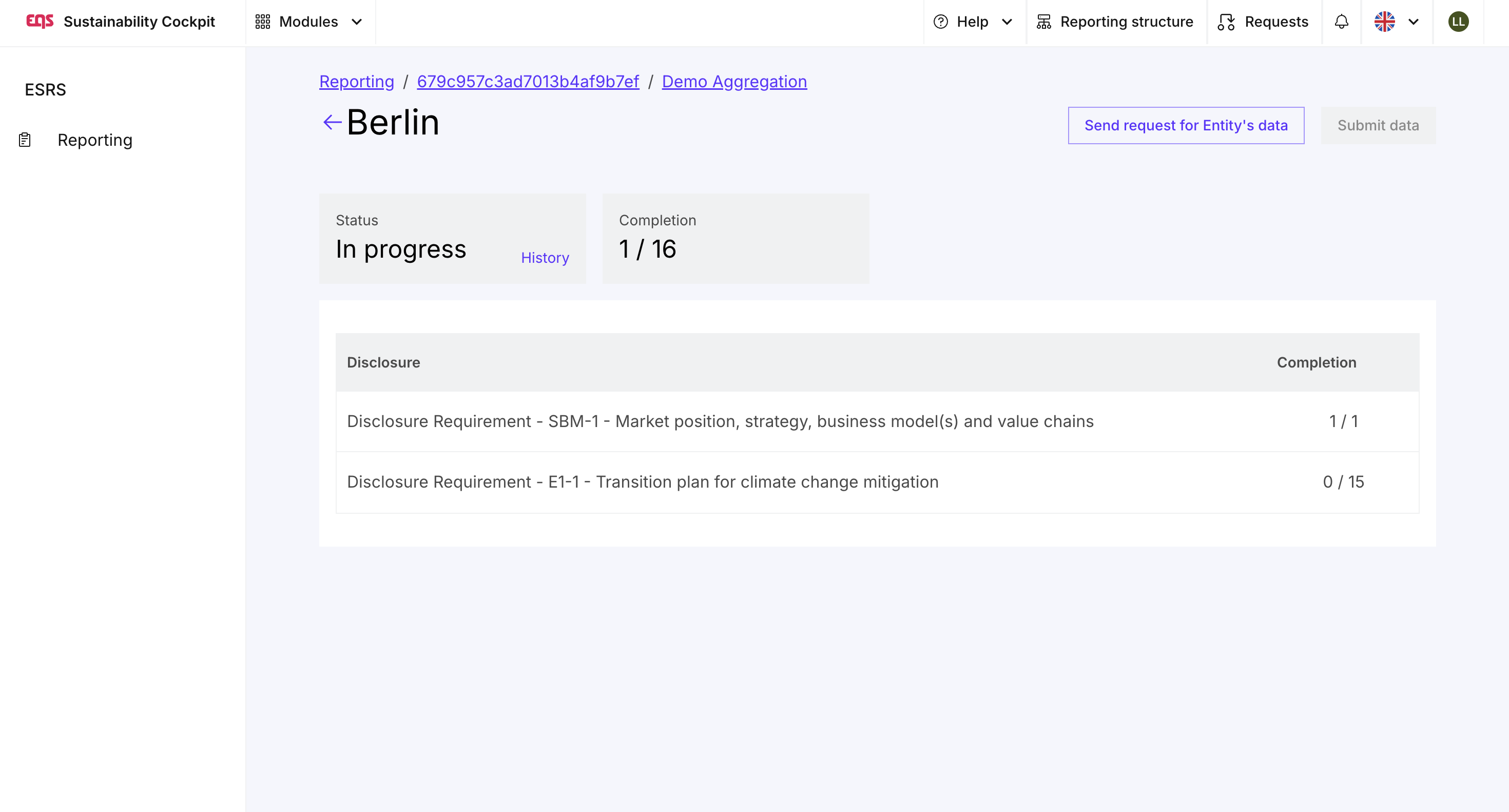Click the Modules grid icon

[262, 22]
